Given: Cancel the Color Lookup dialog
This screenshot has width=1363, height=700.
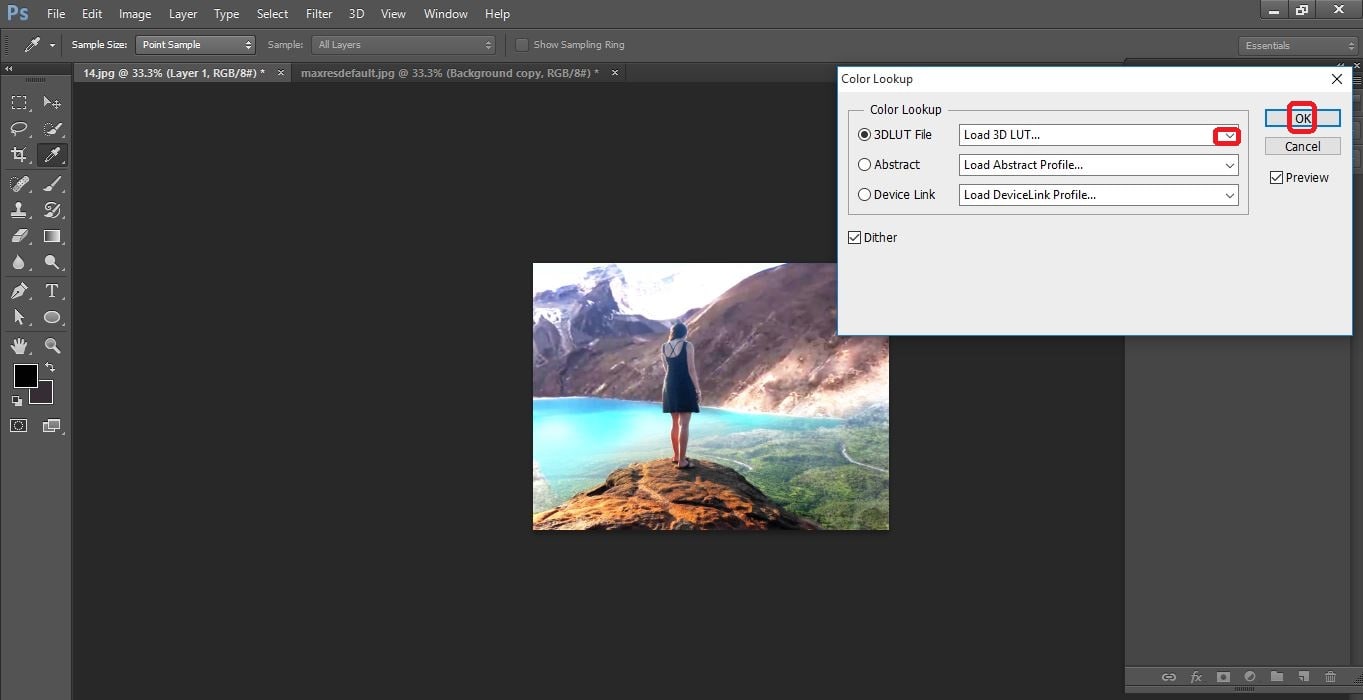Looking at the screenshot, I should (x=1302, y=145).
